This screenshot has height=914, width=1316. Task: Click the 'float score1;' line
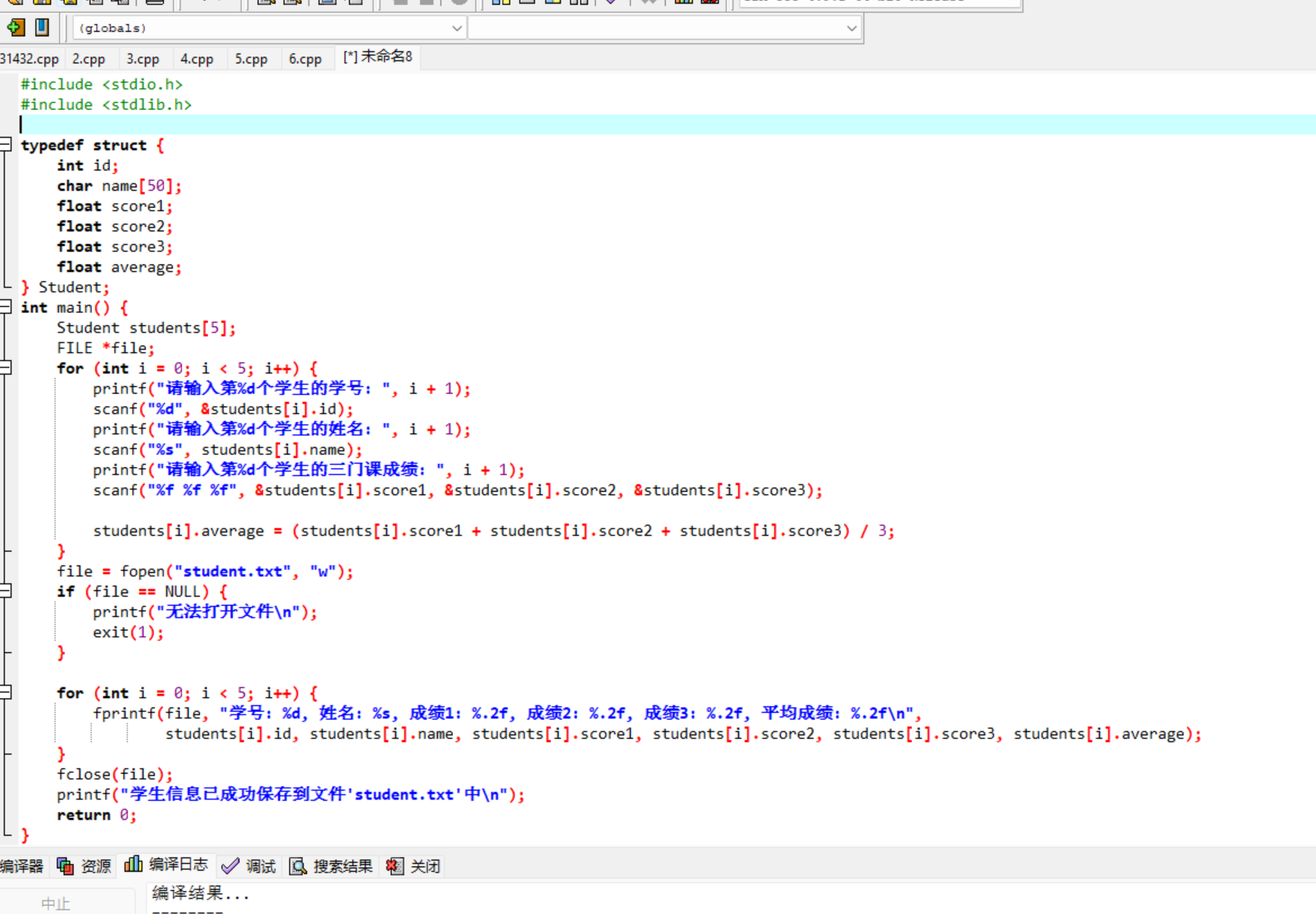pos(114,206)
